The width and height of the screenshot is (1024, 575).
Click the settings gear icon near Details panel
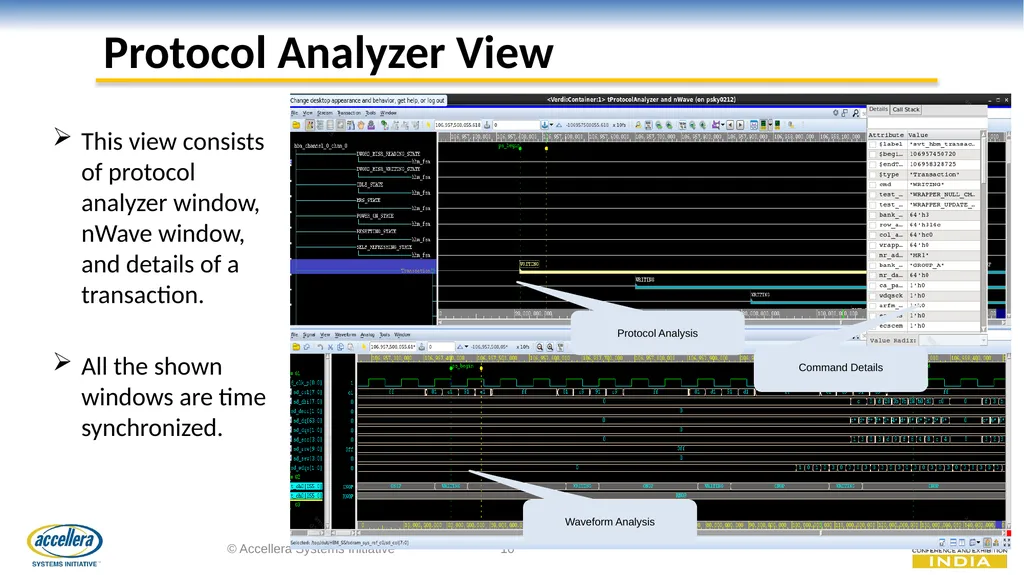[835, 112]
